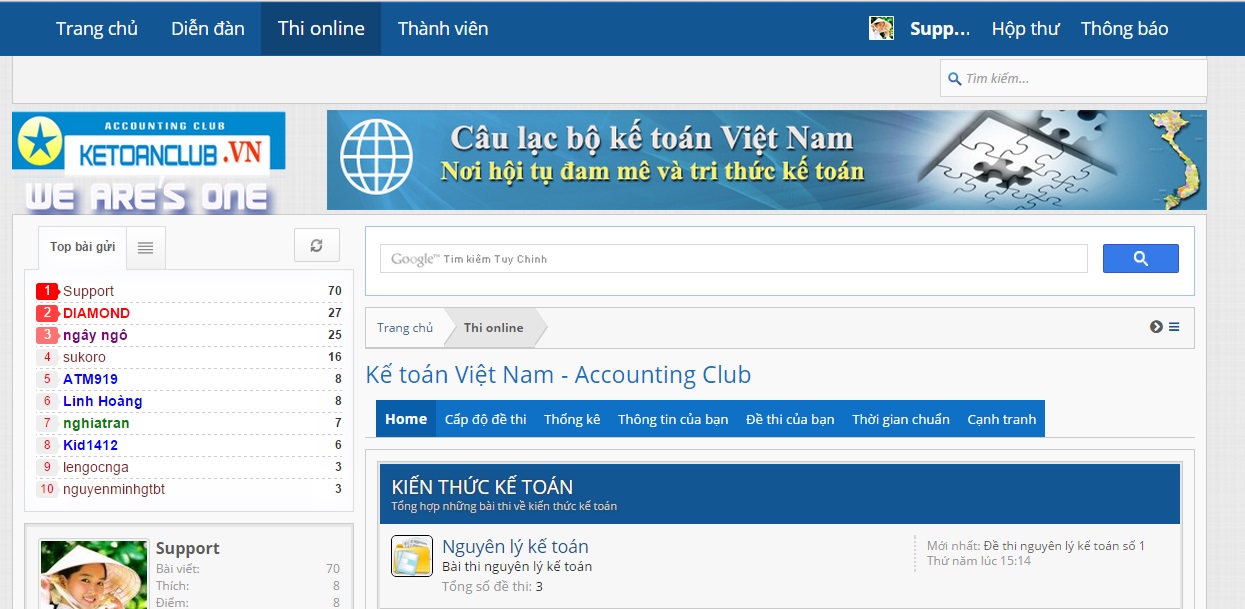Click the round arrow icon in breadcrumb bar
Screen dimensions: 1245x609
click(x=1156, y=327)
